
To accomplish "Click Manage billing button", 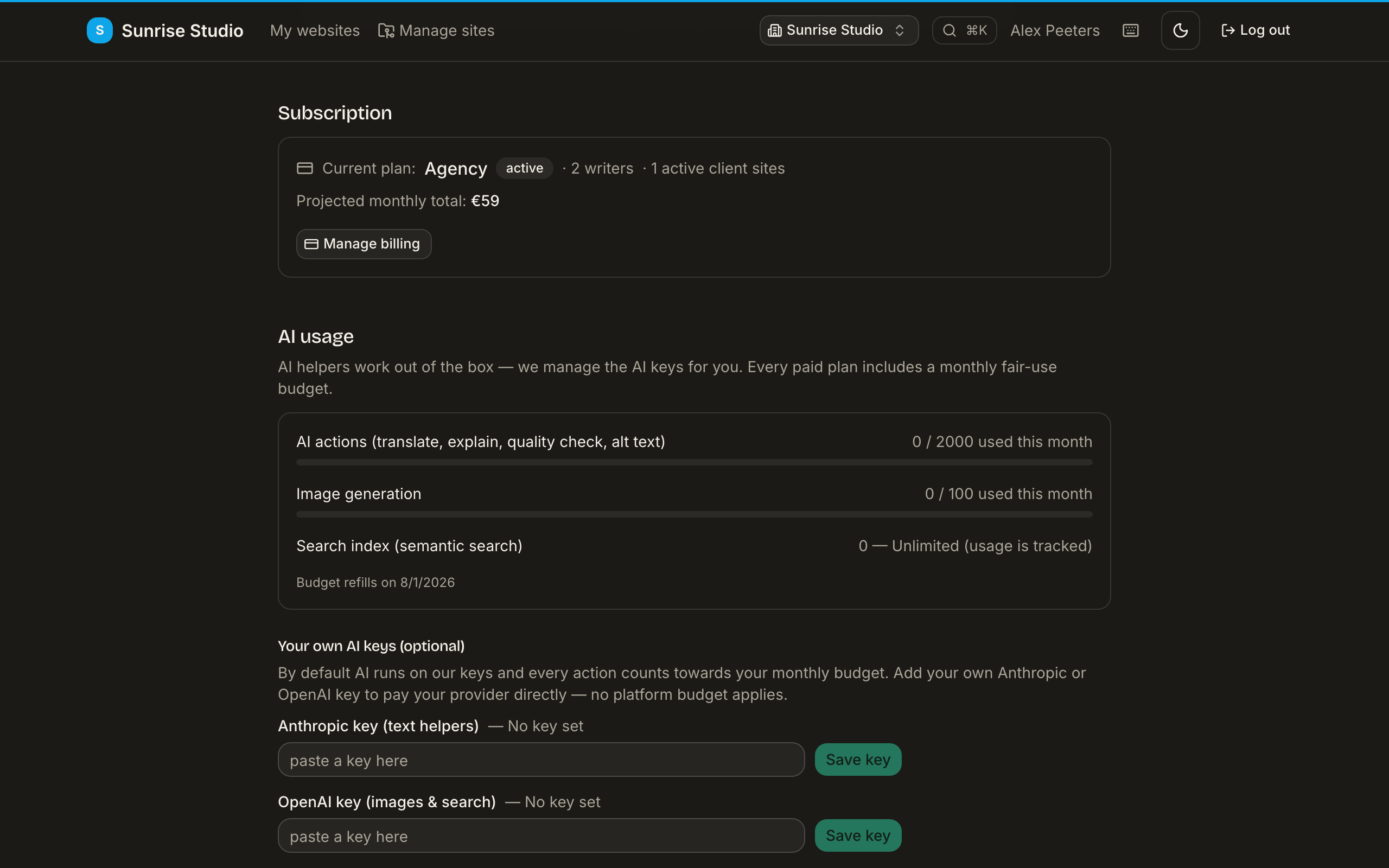I will [x=364, y=244].
